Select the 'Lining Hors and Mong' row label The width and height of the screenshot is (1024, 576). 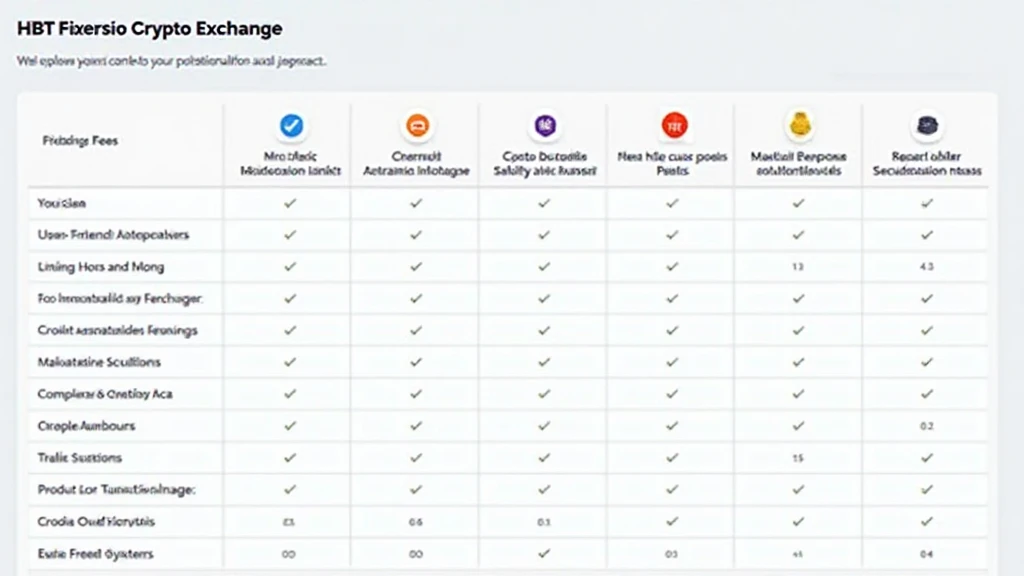pos(101,267)
